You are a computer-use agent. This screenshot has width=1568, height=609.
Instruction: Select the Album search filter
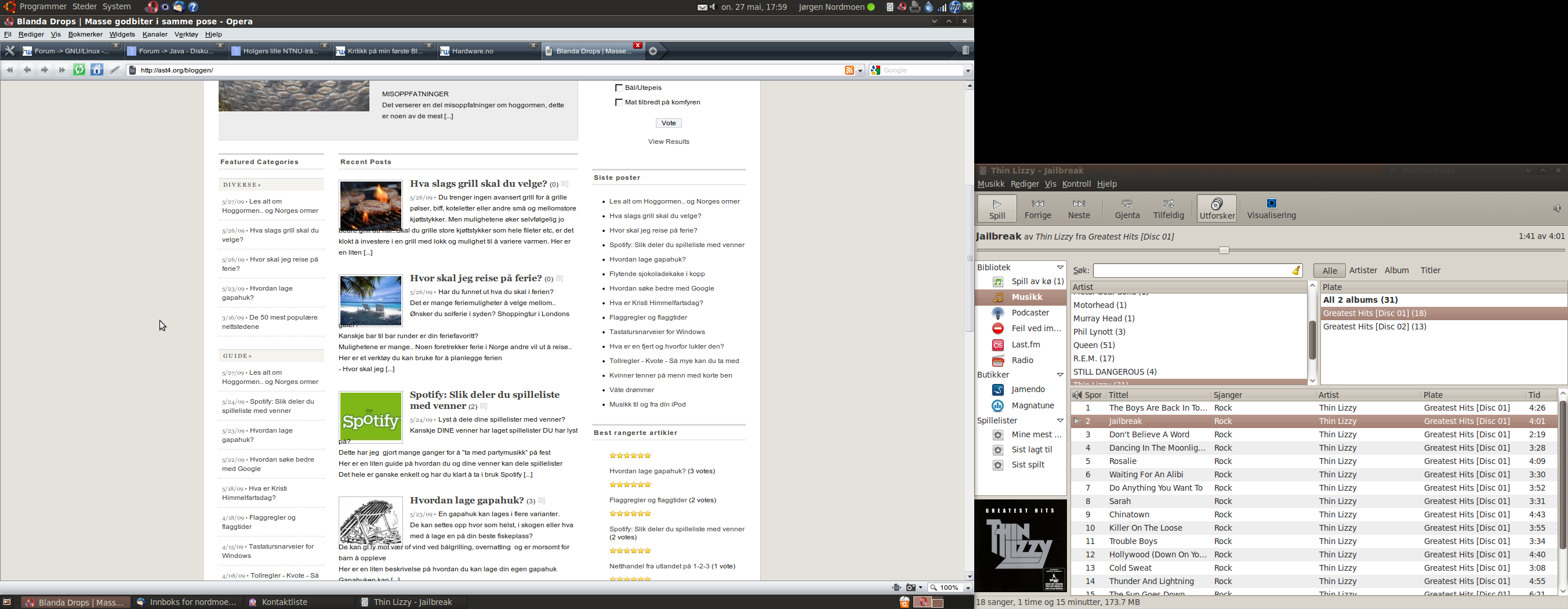(1397, 271)
